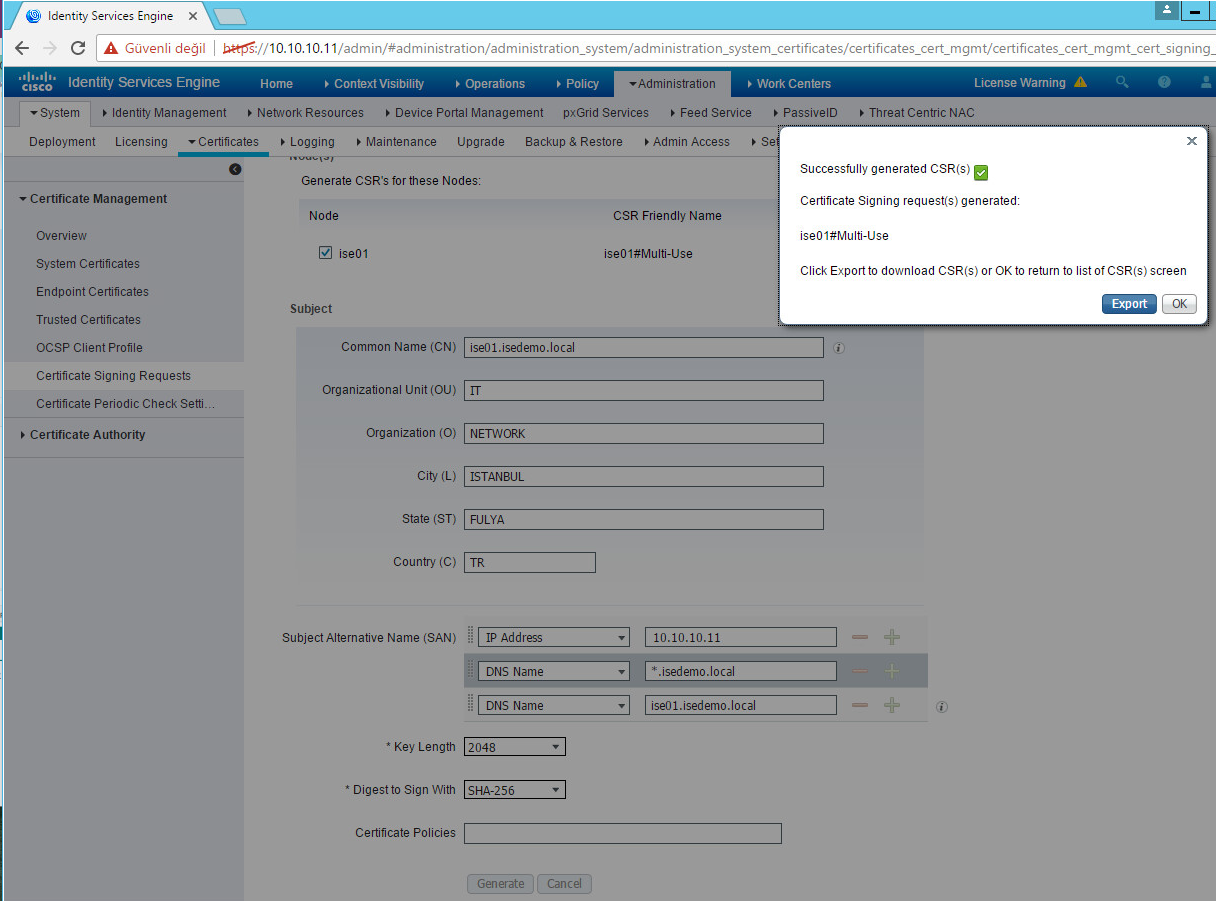Open the help question mark icon
Viewport: 1216px width, 901px height.
pos(1164,83)
